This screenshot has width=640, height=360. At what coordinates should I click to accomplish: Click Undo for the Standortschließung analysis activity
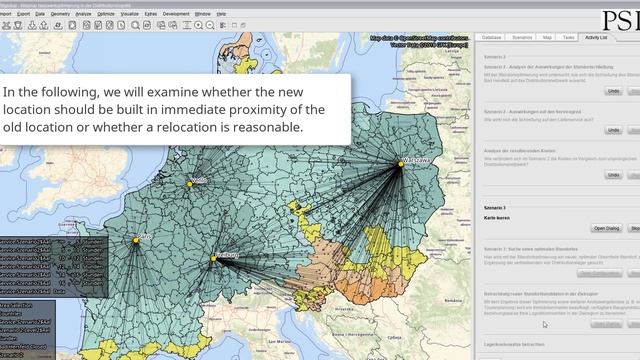[x=613, y=91]
